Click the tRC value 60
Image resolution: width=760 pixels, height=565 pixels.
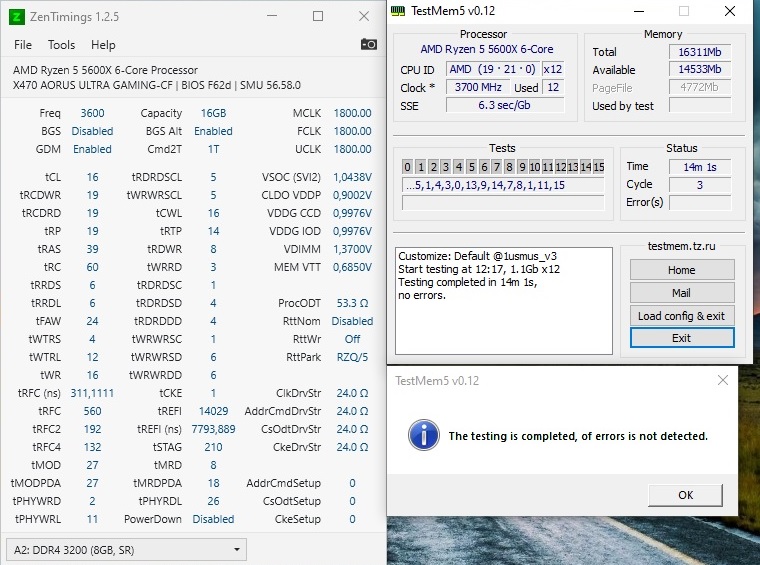tap(92, 267)
